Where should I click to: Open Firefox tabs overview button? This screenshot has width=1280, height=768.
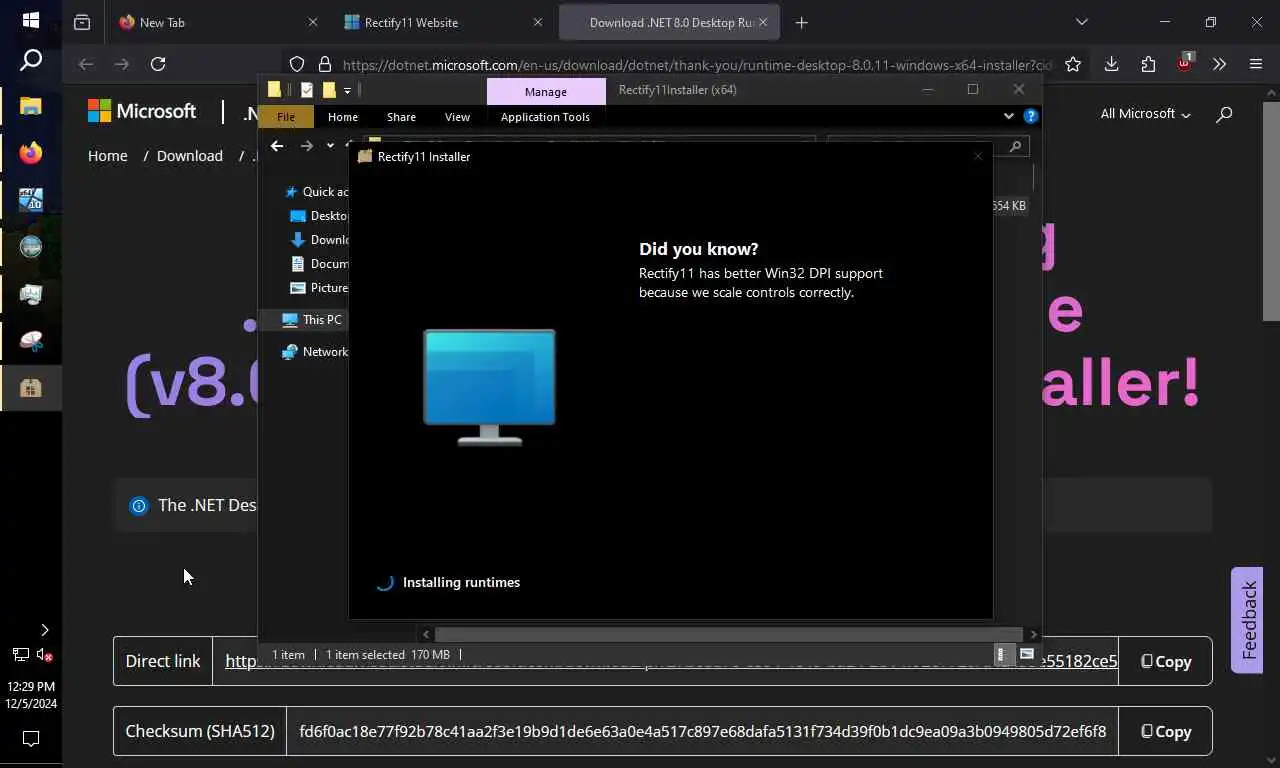(x=82, y=22)
